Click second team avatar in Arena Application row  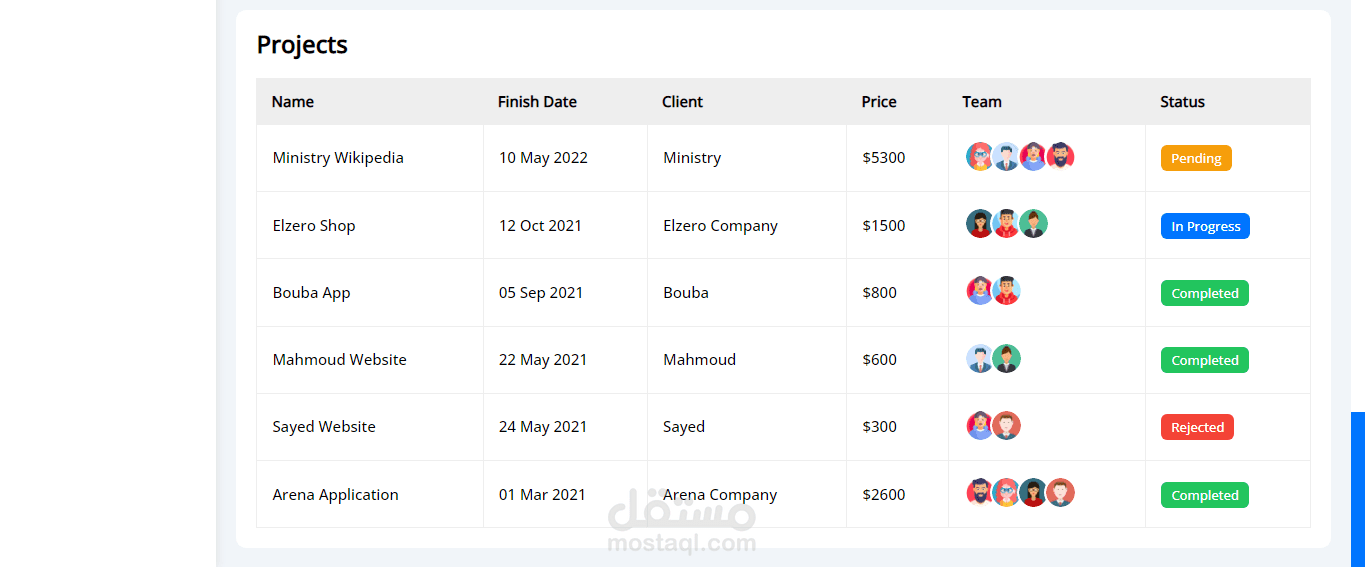tap(1006, 492)
